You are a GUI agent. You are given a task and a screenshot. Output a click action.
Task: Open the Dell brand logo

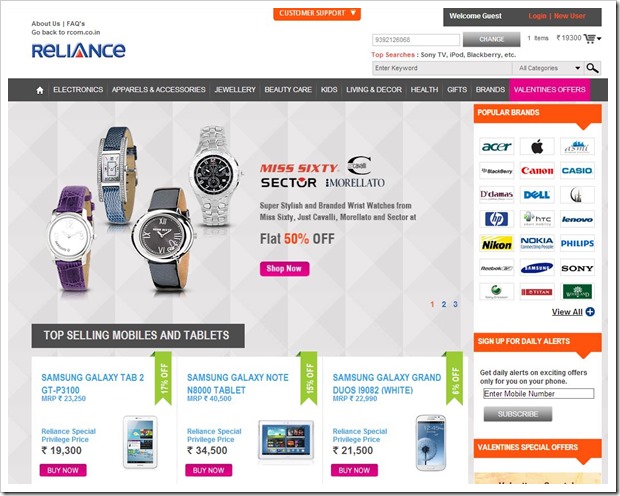pyautogui.click(x=537, y=195)
